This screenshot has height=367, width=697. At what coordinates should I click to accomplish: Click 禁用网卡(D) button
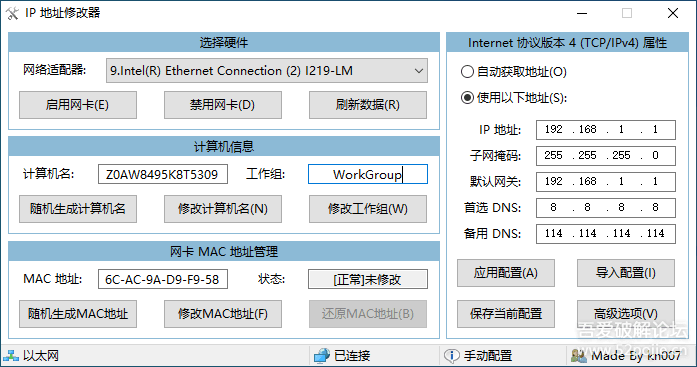click(x=223, y=105)
